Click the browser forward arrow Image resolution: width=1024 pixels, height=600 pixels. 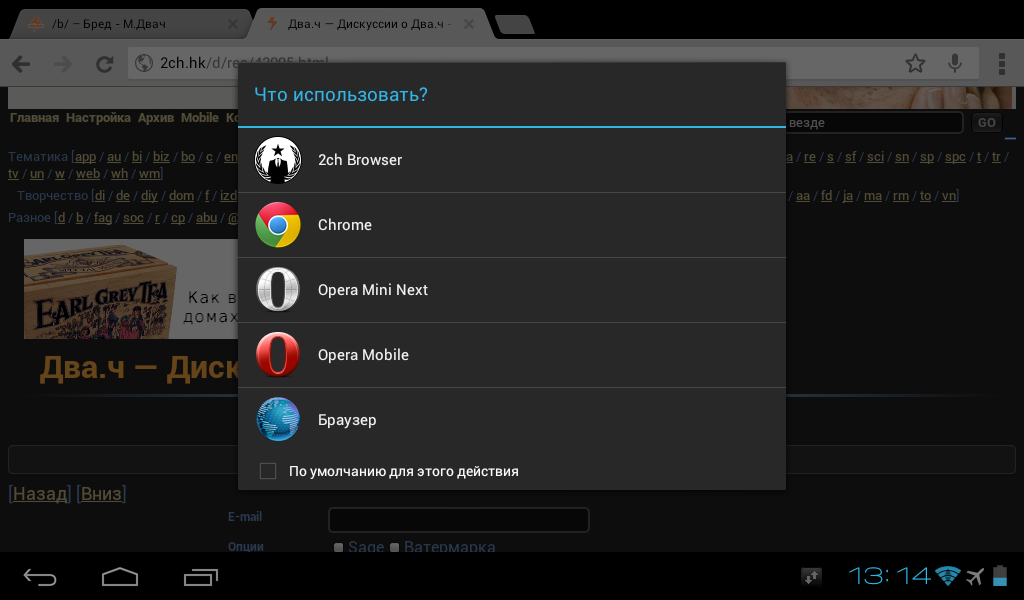click(x=63, y=63)
